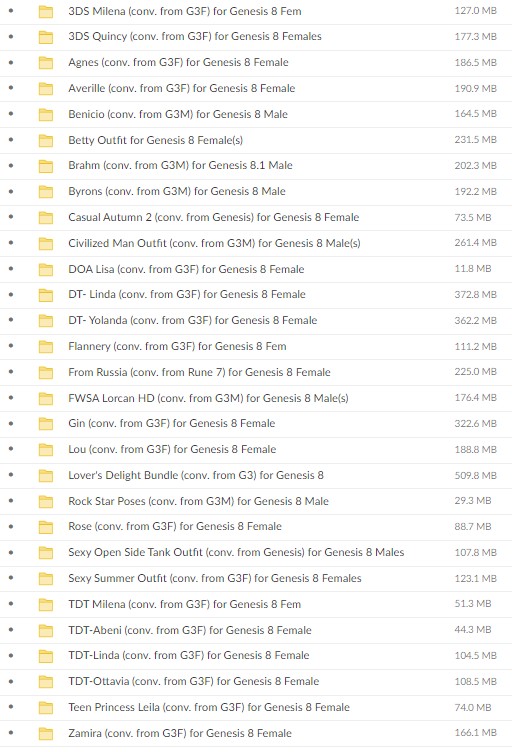Select Sexy Open Side Tank Outfit name
This screenshot has width=512, height=752.
pos(236,552)
